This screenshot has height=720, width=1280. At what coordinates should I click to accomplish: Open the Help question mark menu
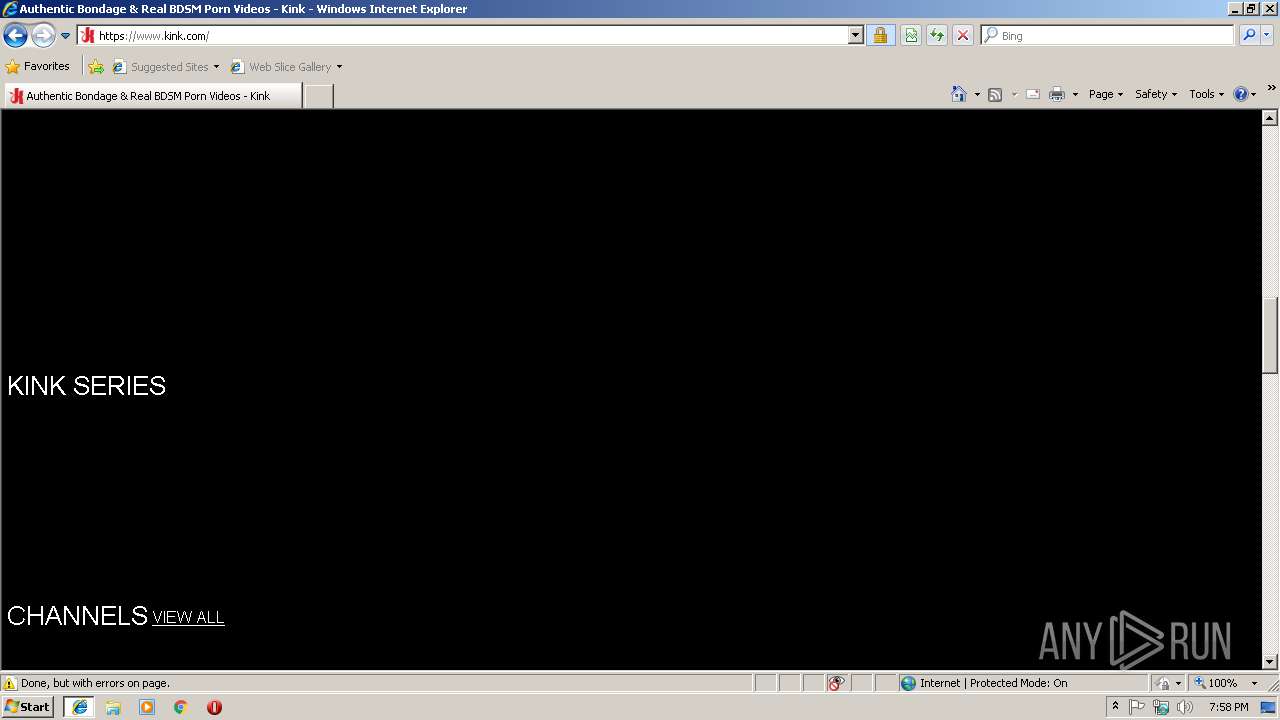click(1244, 94)
